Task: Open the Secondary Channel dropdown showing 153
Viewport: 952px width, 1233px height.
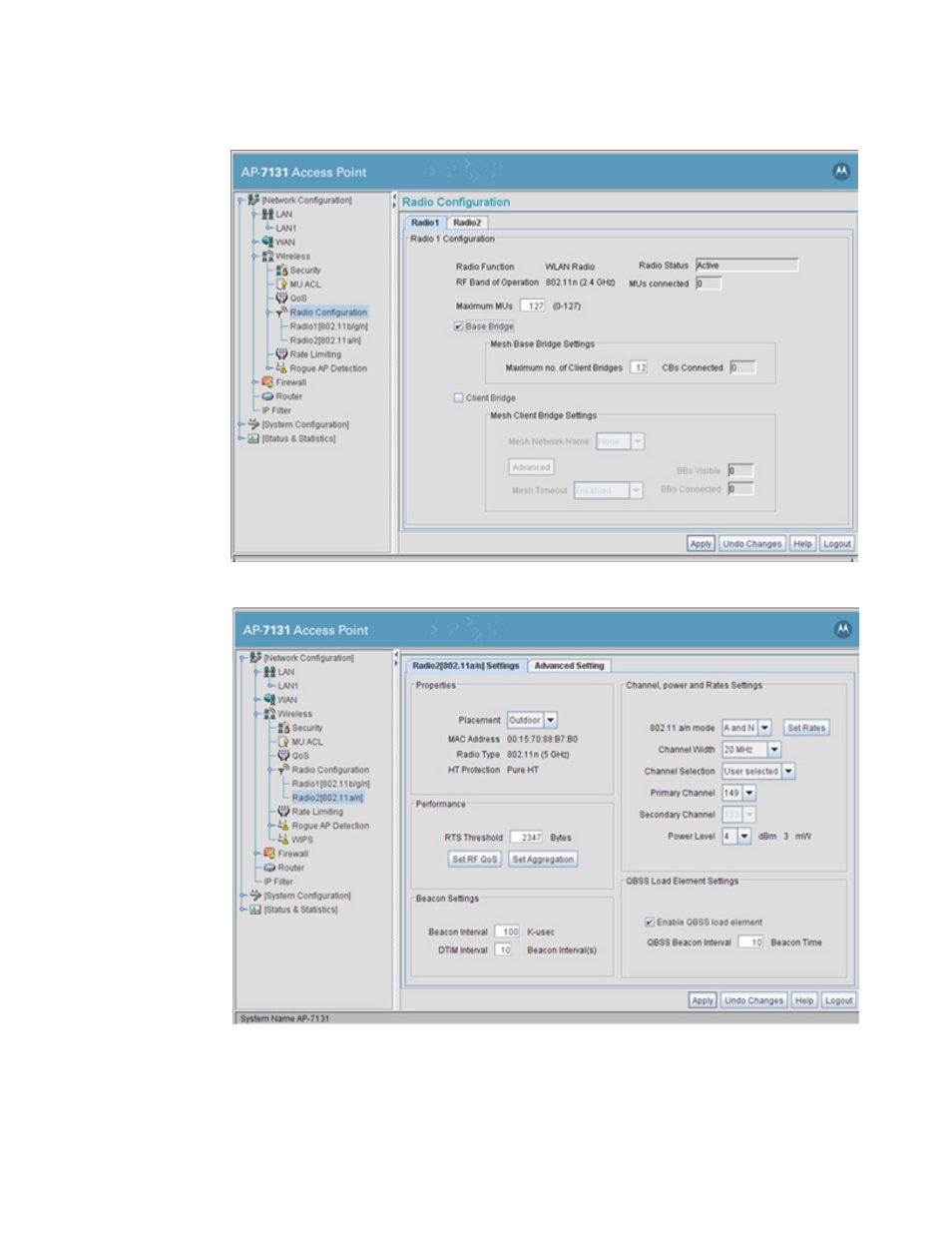Action: (x=749, y=815)
